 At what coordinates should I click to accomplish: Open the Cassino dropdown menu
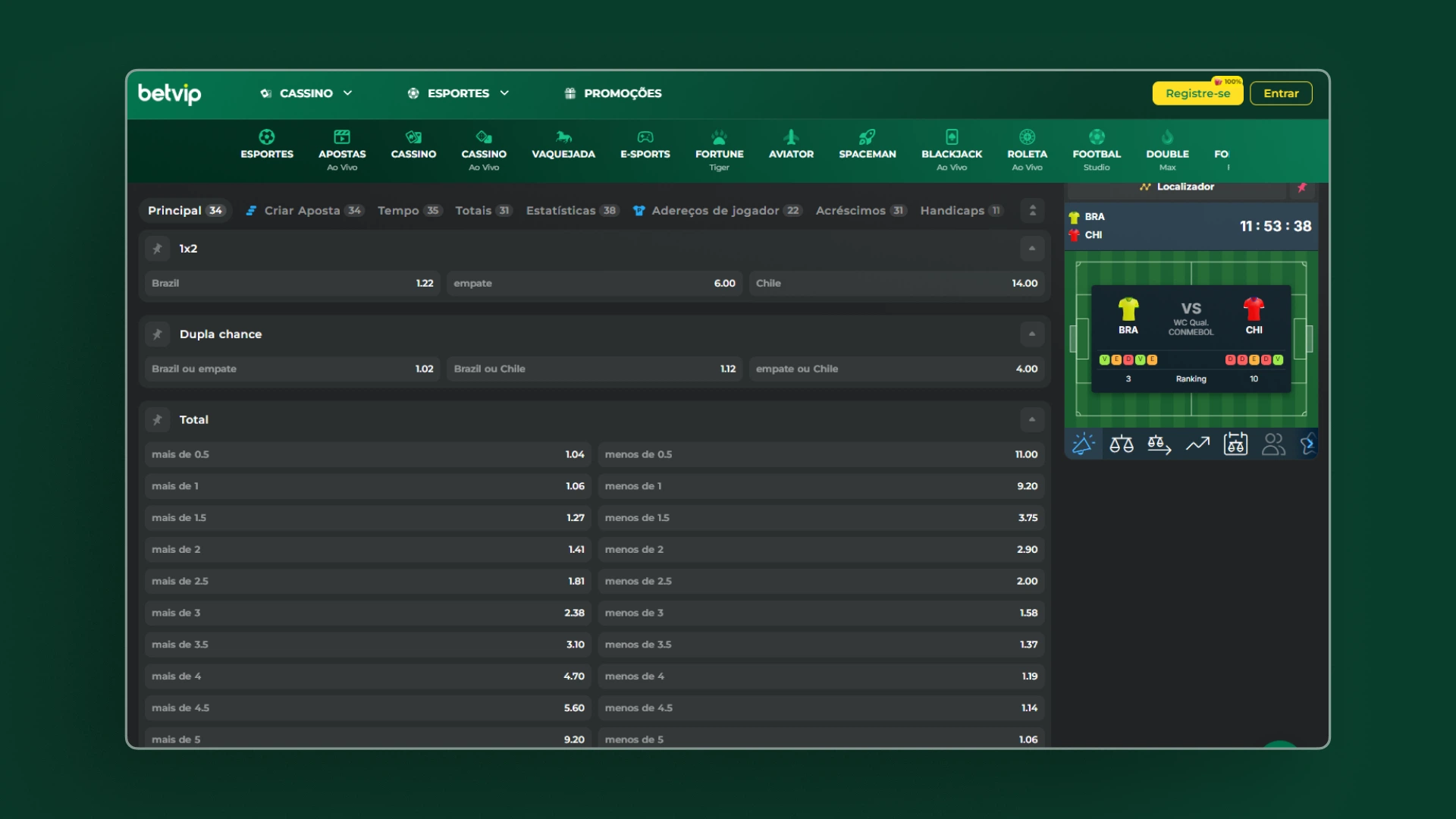click(306, 93)
